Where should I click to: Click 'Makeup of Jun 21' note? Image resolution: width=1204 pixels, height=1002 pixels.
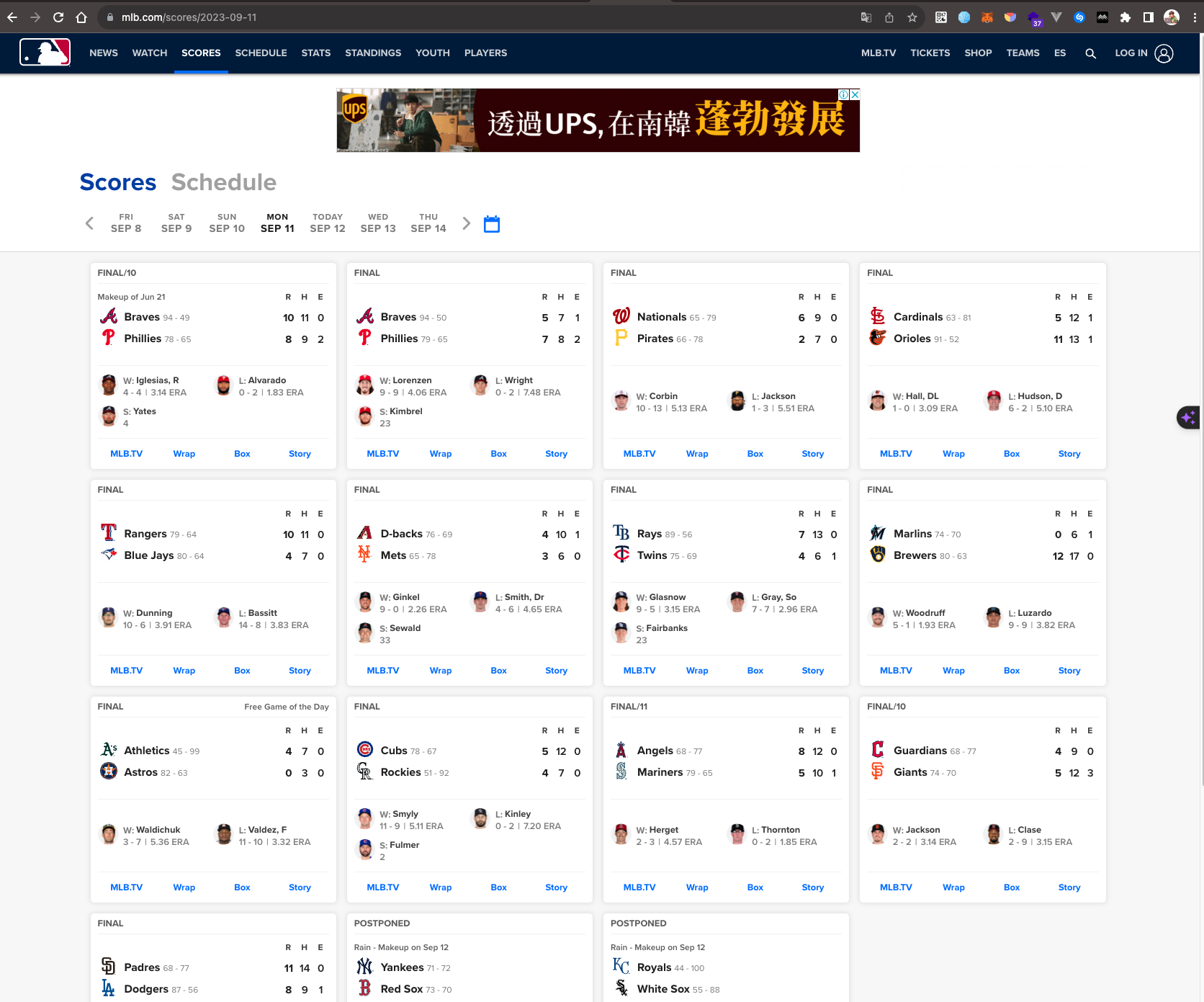click(x=132, y=297)
